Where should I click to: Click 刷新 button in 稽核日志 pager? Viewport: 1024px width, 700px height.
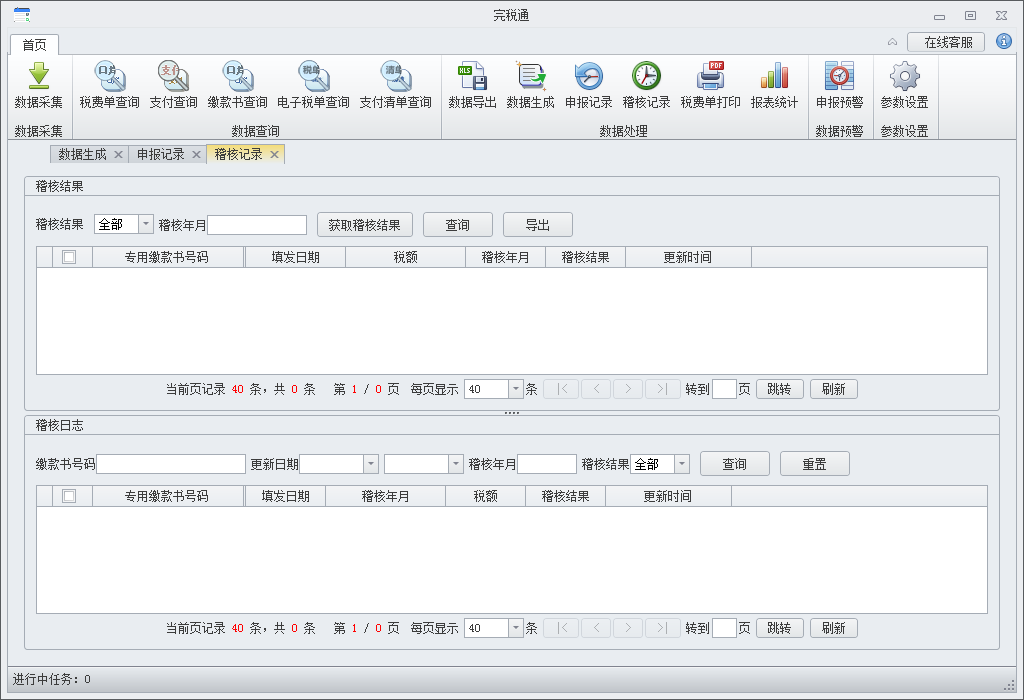834,628
